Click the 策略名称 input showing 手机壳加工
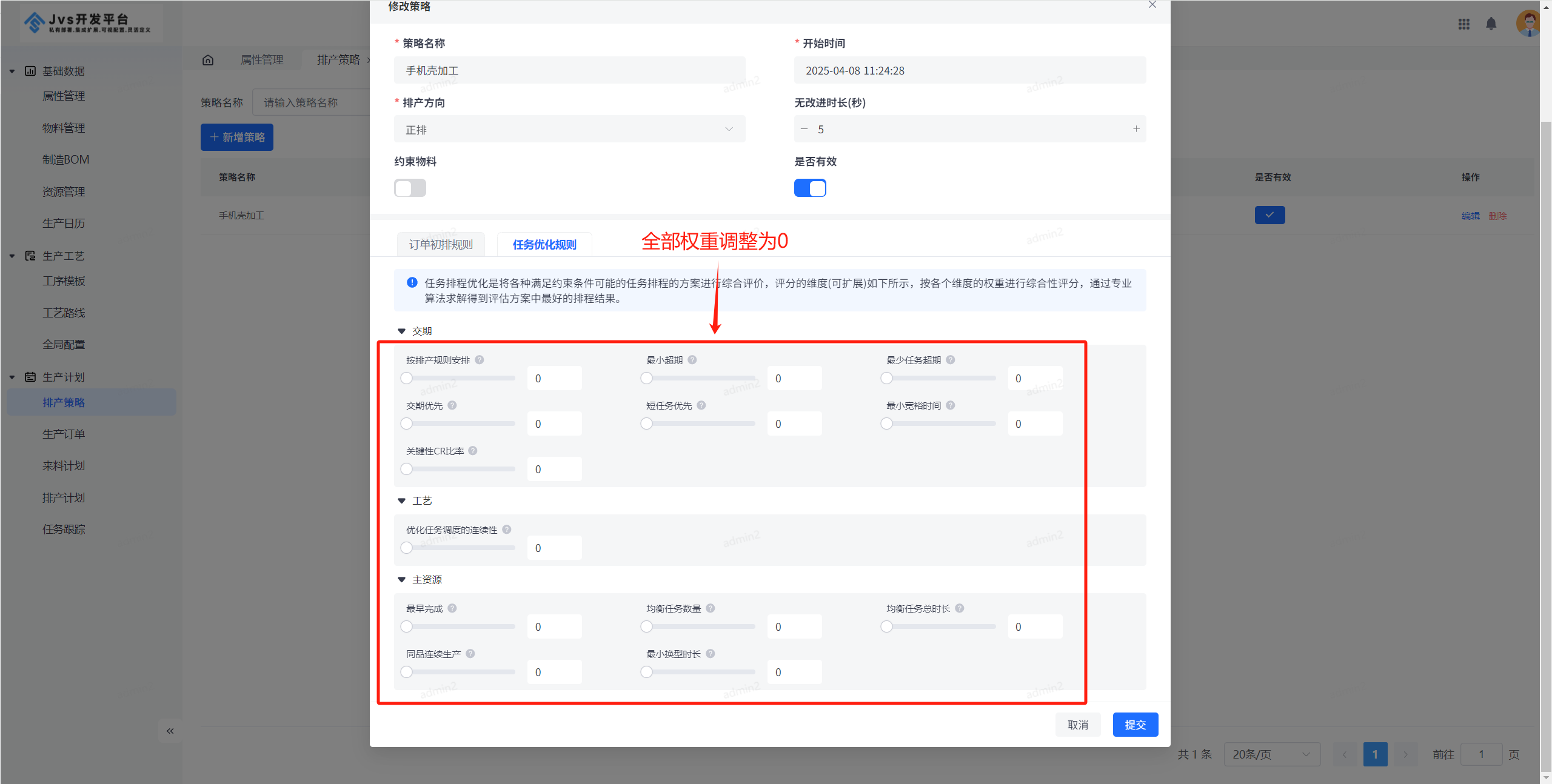The width and height of the screenshot is (1552, 784). coord(569,70)
